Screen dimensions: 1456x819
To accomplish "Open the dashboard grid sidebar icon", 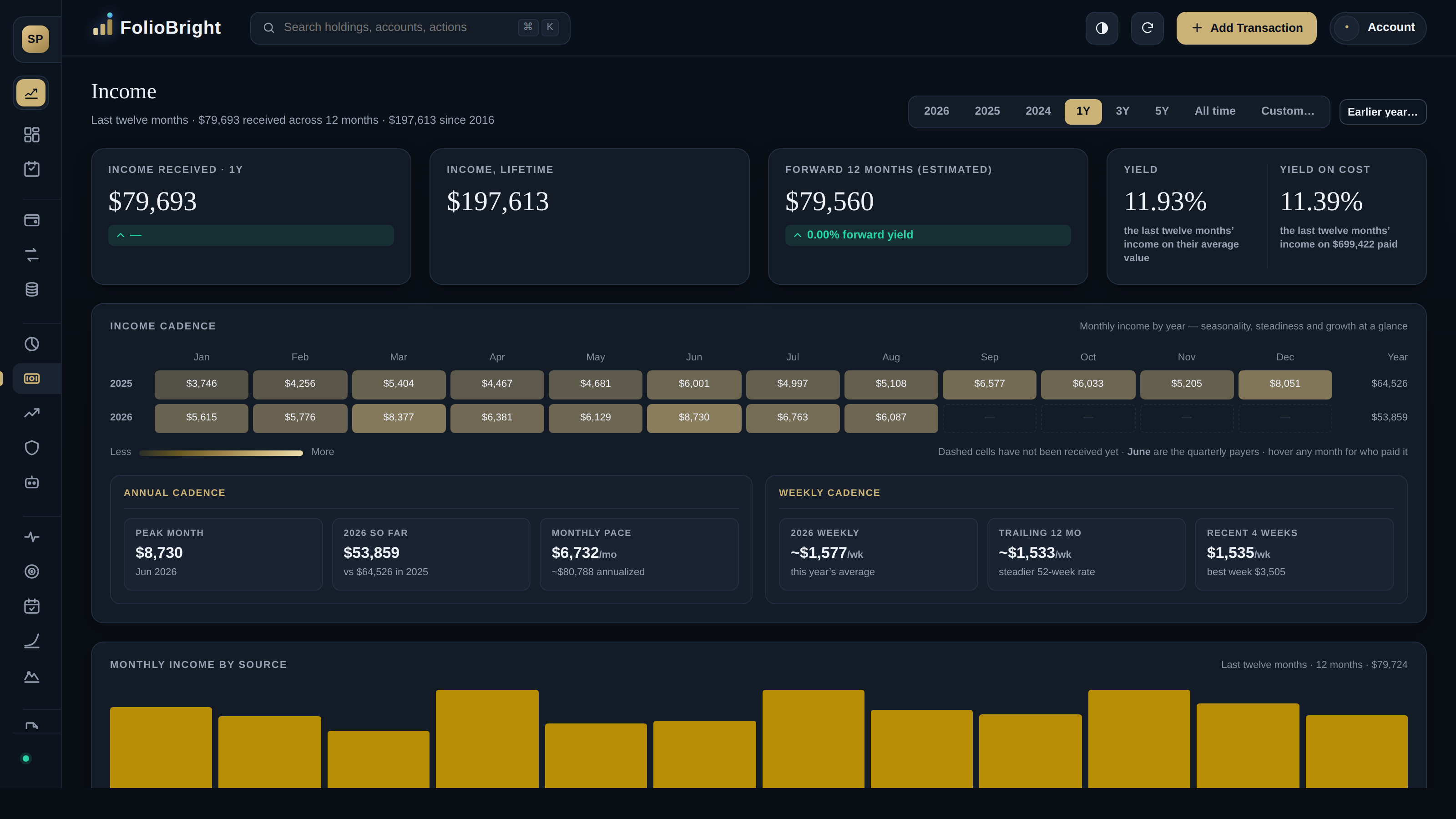I will [x=32, y=135].
